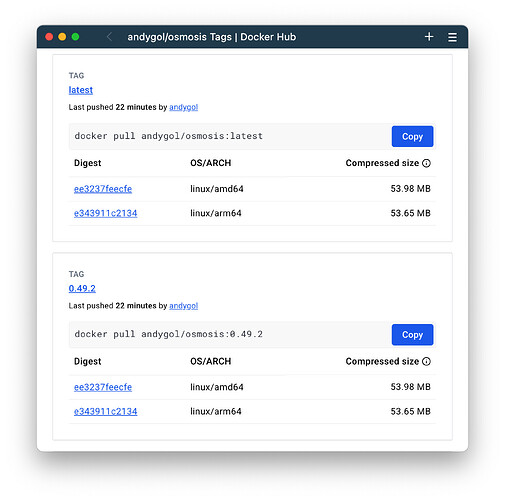Click the info icon beside Compressed size under 0.49.2 tag
Image resolution: width=505 pixels, height=500 pixels.
click(426, 361)
